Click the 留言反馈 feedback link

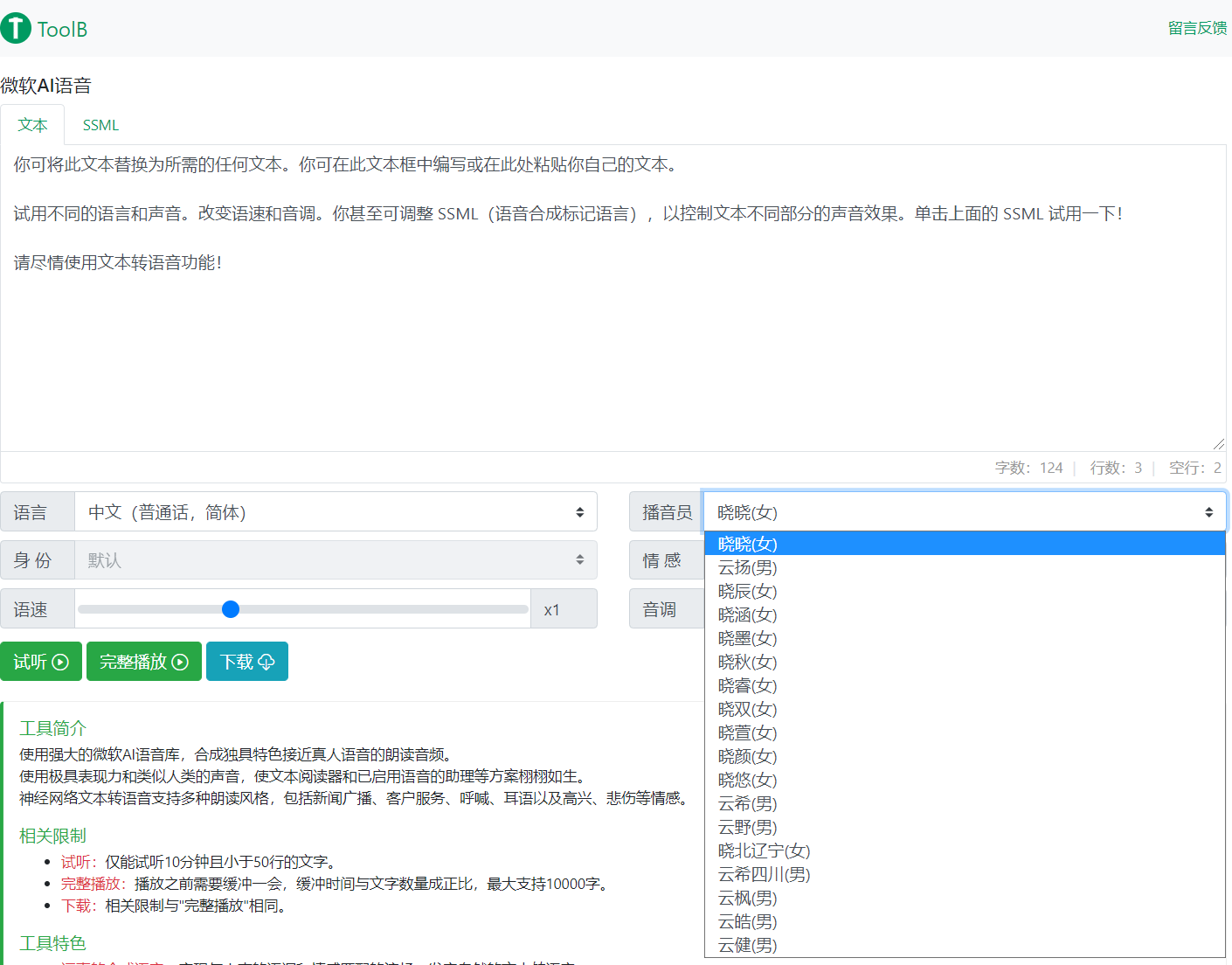pos(1196,27)
